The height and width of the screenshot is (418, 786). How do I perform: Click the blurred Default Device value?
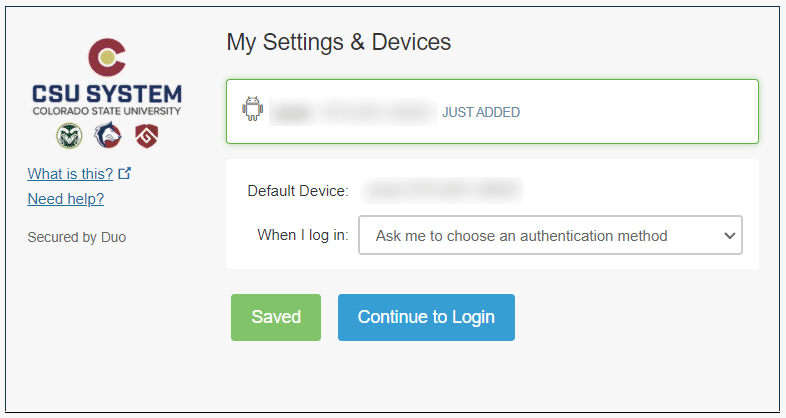[x=443, y=189]
